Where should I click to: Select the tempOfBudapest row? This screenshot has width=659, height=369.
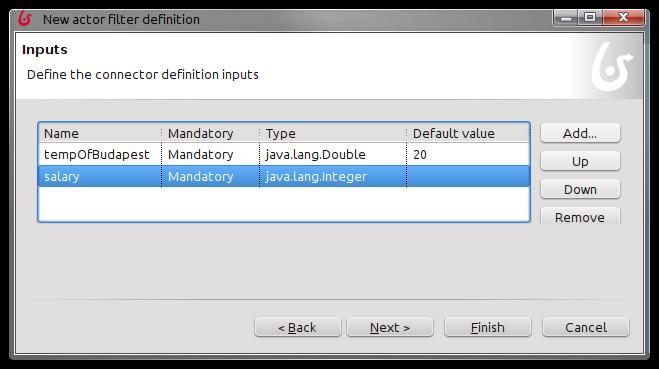(284, 155)
